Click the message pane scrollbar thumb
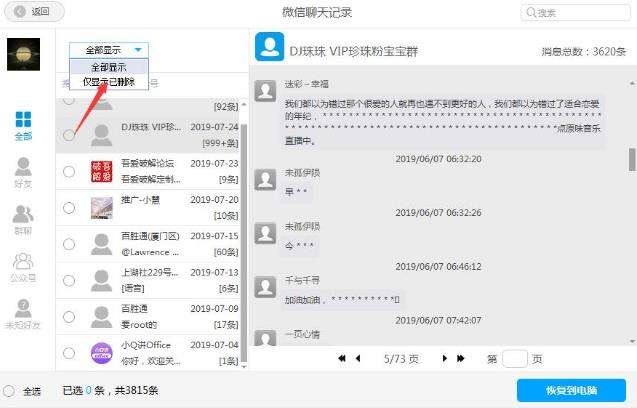 632,159
